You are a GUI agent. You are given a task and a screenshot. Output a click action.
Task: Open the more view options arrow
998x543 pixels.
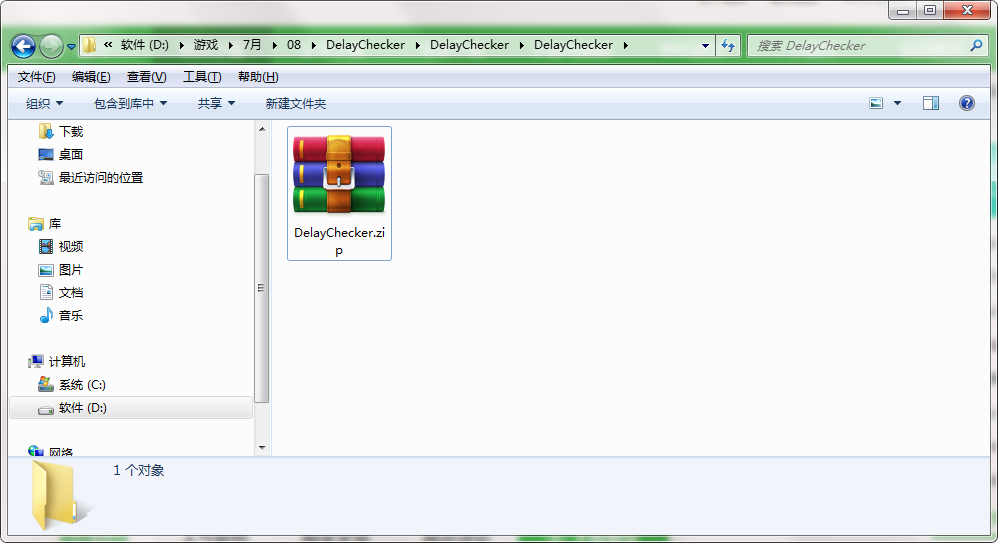click(x=897, y=103)
